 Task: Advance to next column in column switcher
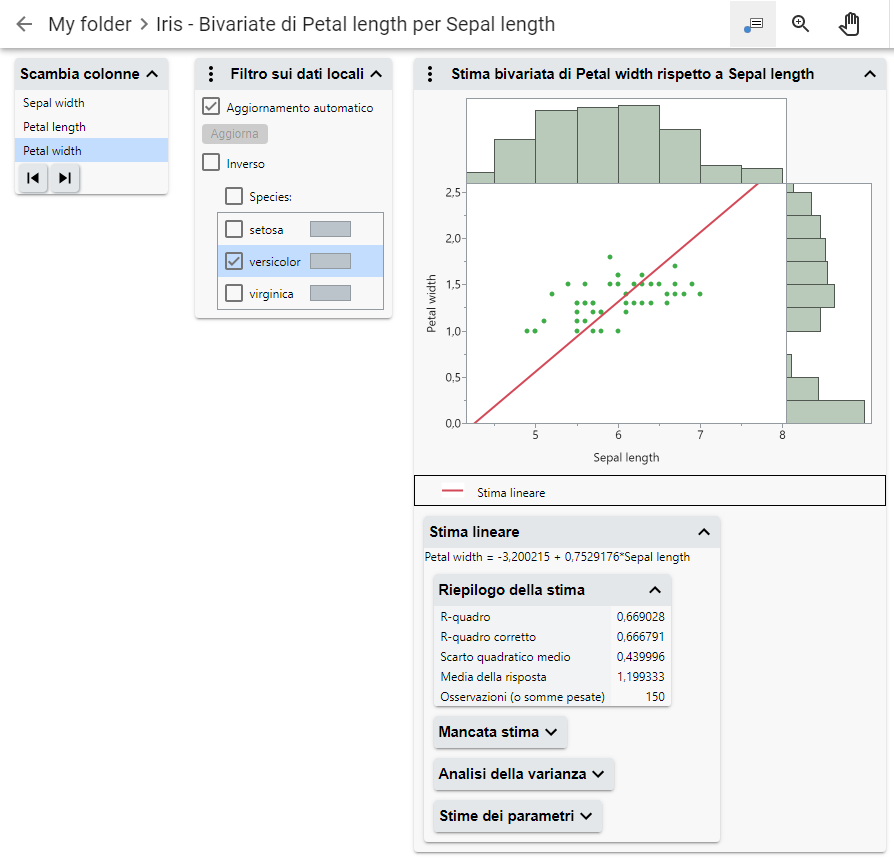[65, 178]
